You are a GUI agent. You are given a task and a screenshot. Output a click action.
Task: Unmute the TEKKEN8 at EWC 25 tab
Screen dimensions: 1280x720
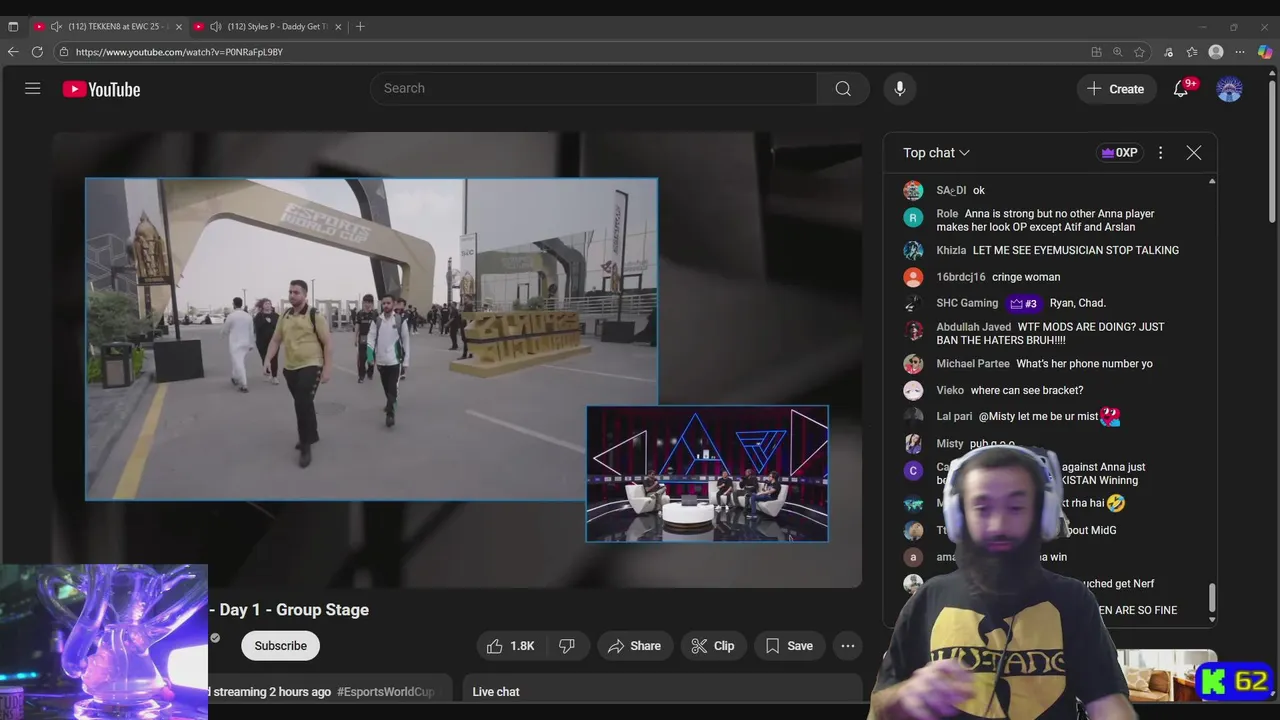(x=56, y=27)
